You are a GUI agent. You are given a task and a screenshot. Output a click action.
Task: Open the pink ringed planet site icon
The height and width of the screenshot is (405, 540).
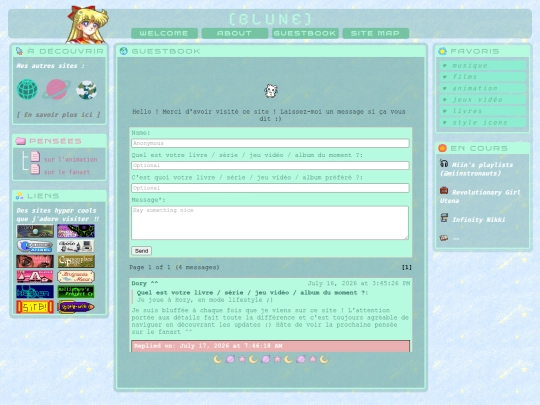tap(56, 89)
